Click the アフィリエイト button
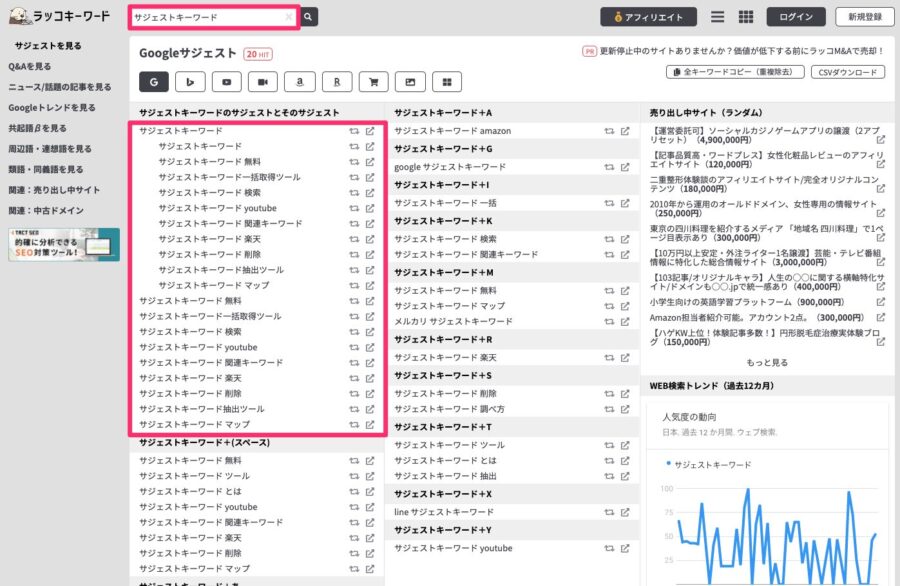The width and height of the screenshot is (900, 586). click(x=649, y=17)
